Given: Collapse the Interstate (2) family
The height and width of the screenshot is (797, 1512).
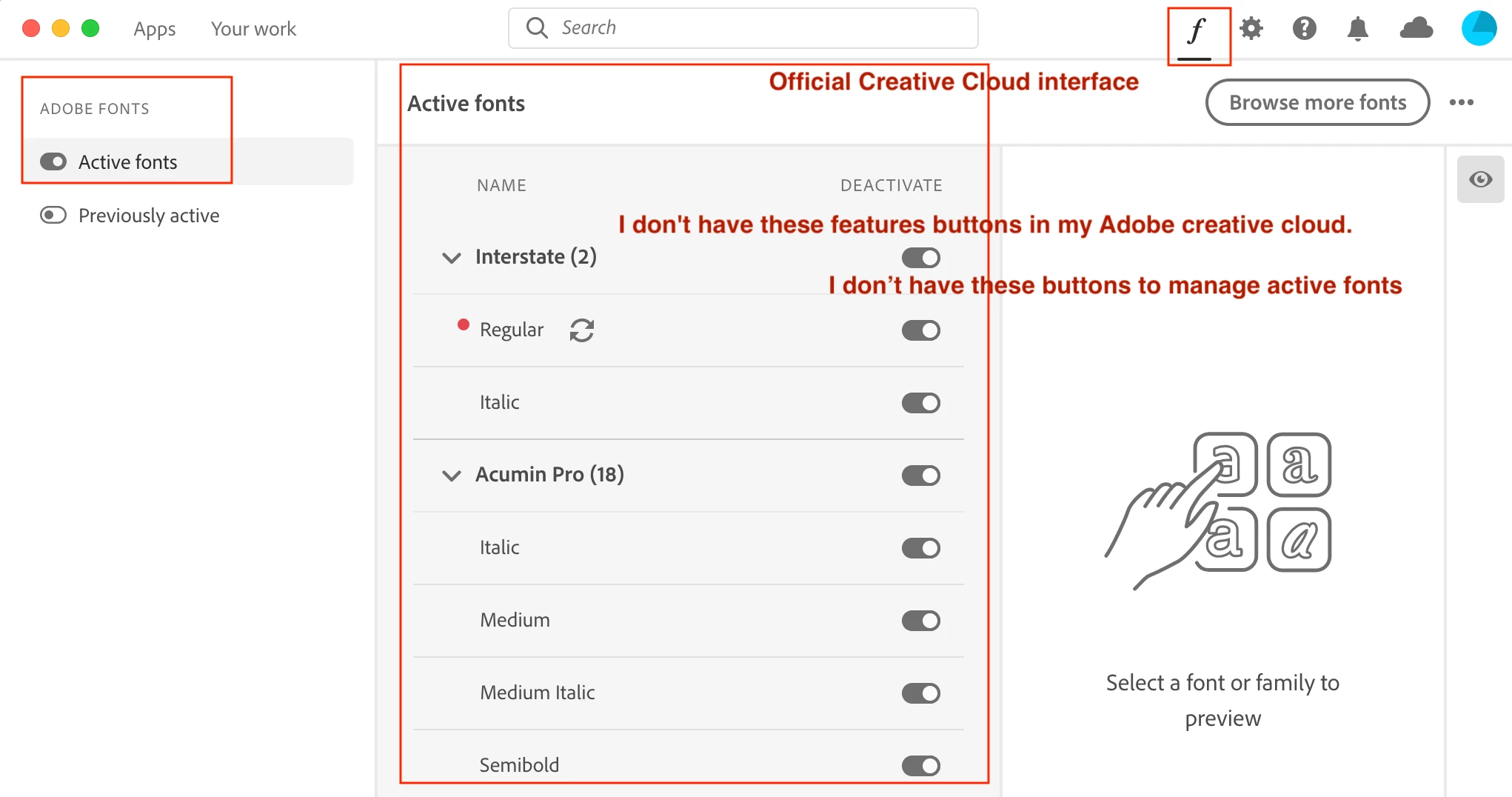Looking at the screenshot, I should pyautogui.click(x=452, y=258).
